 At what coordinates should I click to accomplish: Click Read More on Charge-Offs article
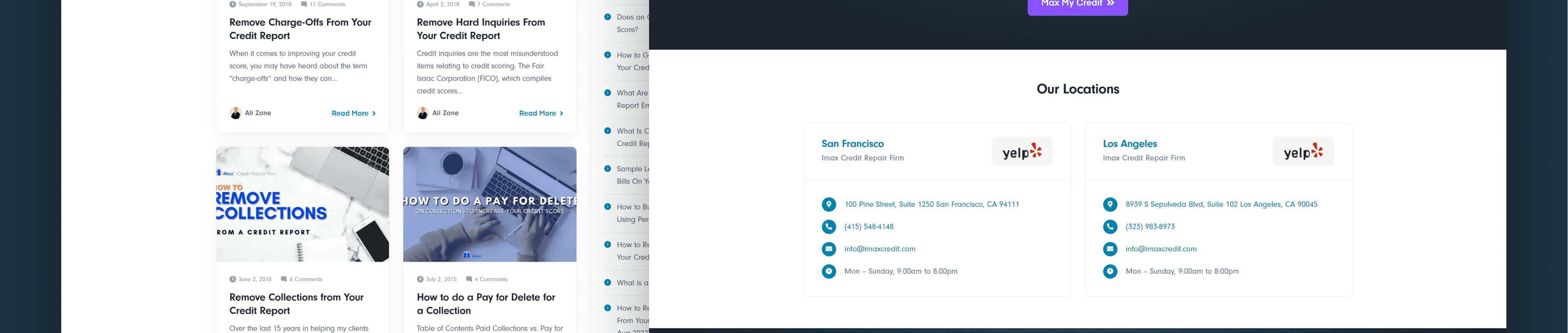(354, 113)
